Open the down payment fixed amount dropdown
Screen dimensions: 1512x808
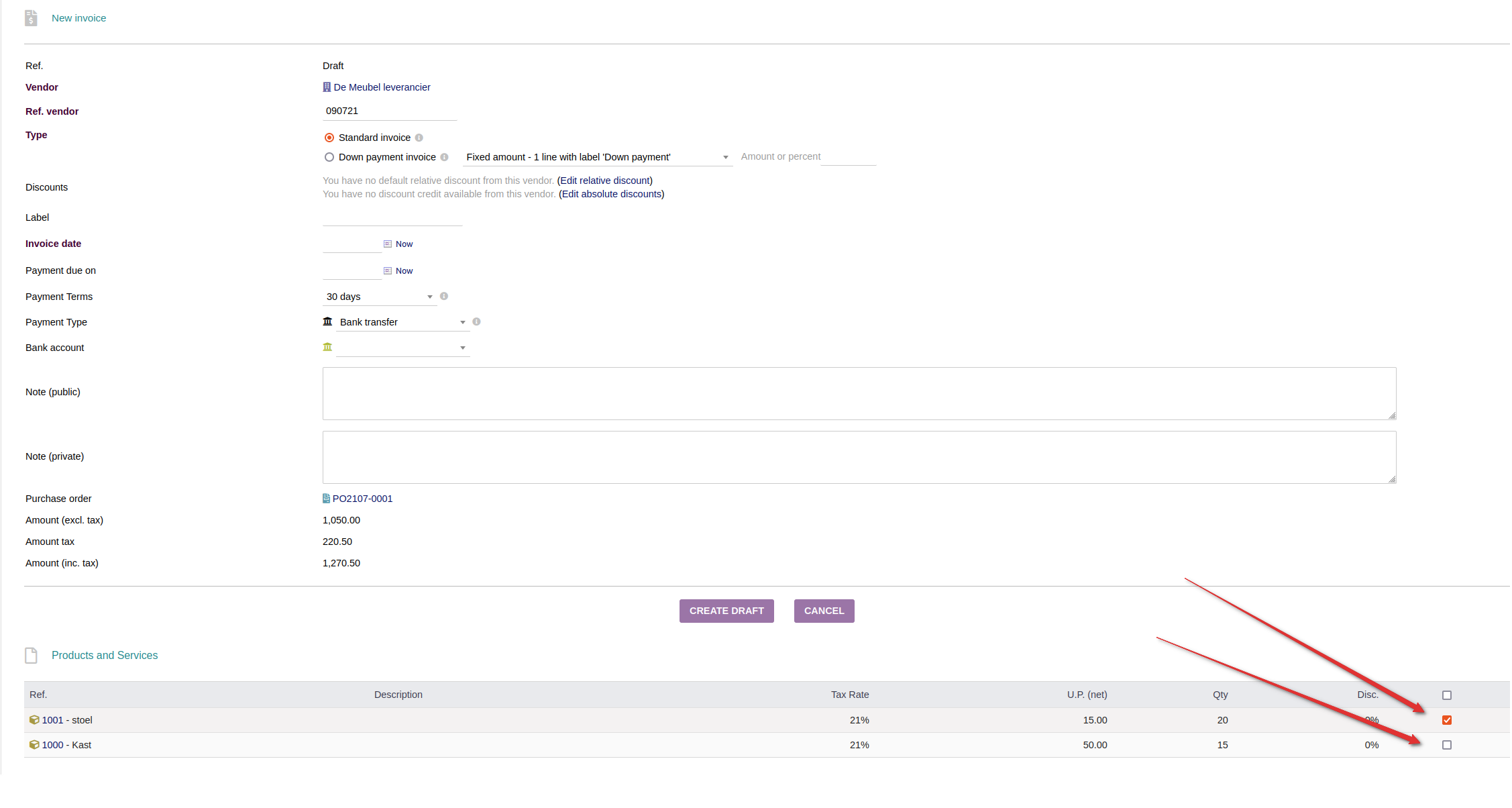[724, 156]
